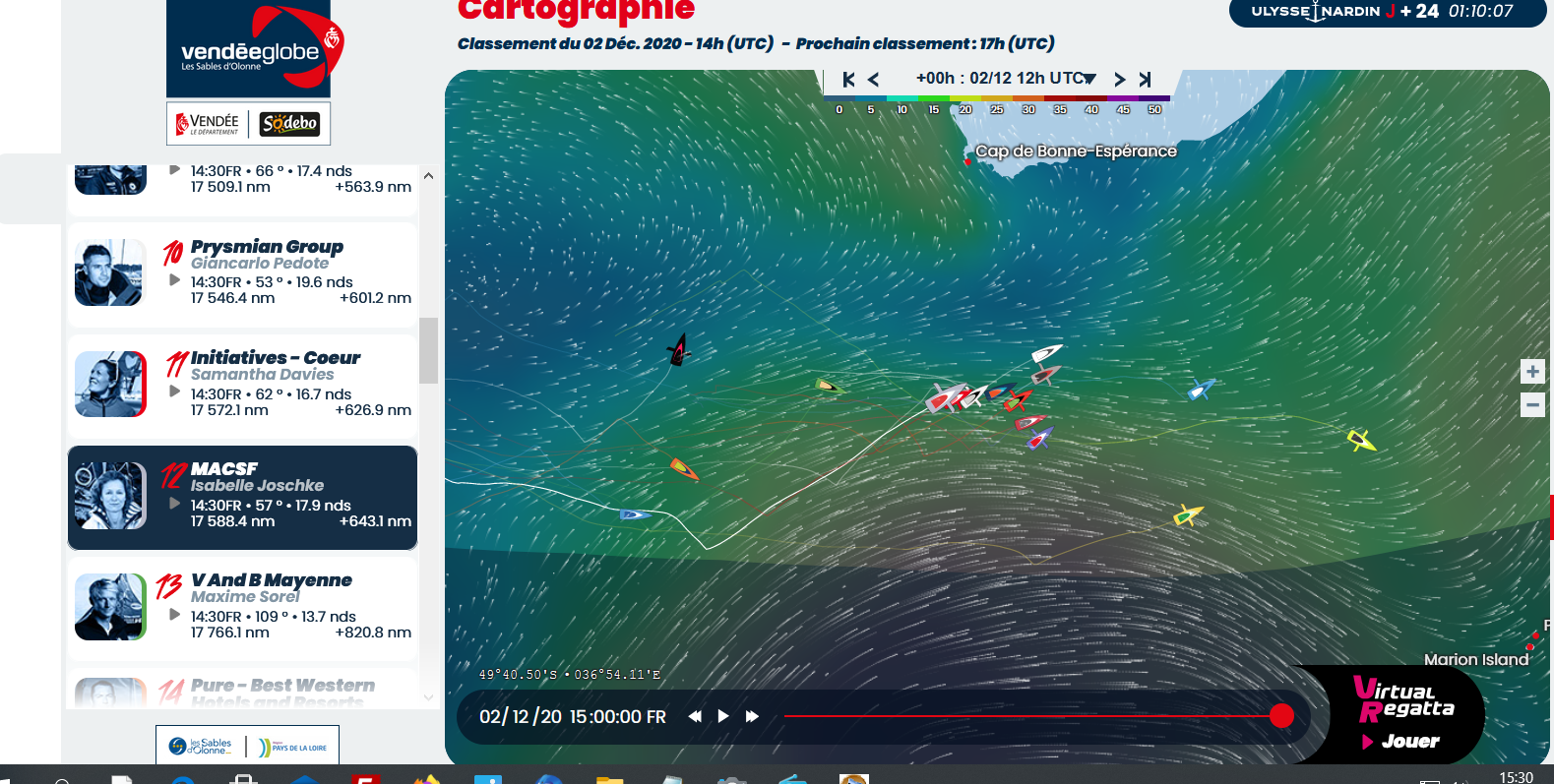Viewport: 1554px width, 784px height.
Task: Click the Cap de Bonne-Espérance red marker
Action: pyautogui.click(x=968, y=162)
